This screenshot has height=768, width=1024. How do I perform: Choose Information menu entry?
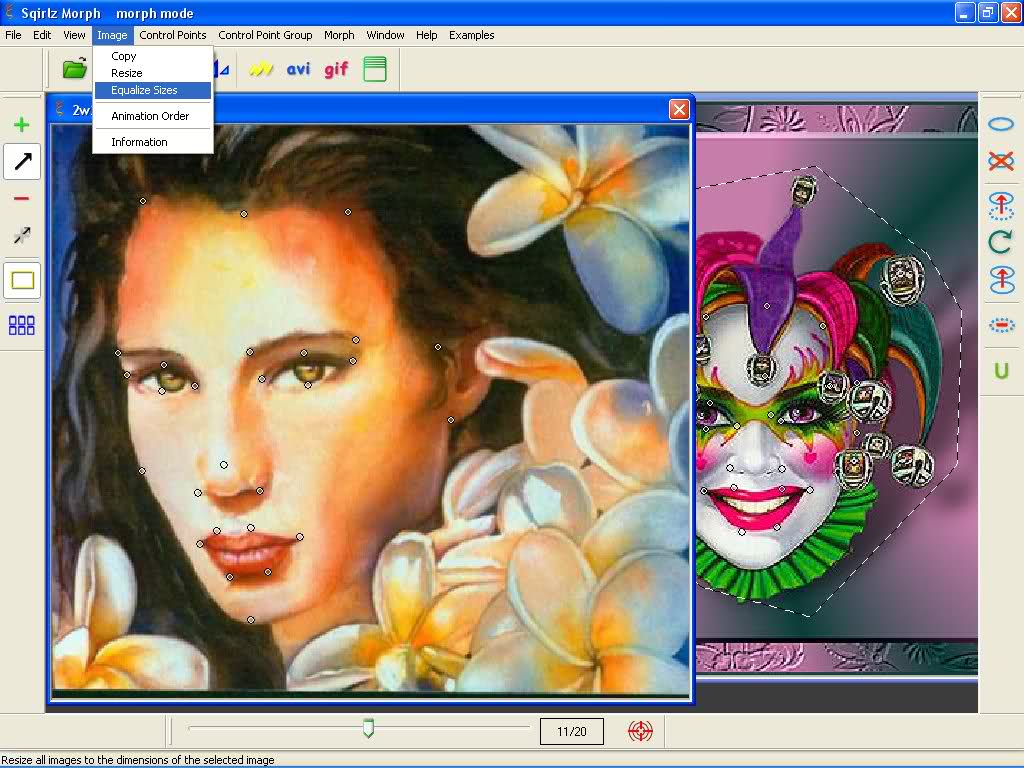153,142
